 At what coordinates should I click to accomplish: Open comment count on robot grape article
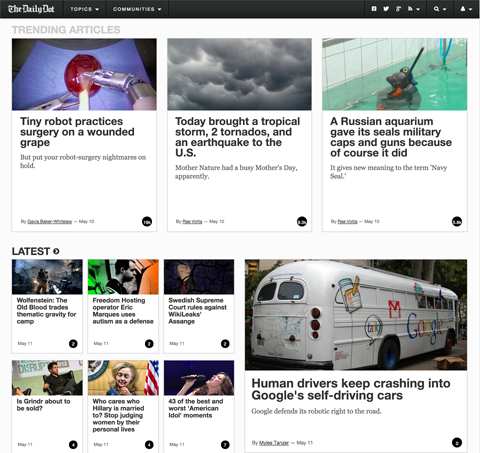pos(147,221)
